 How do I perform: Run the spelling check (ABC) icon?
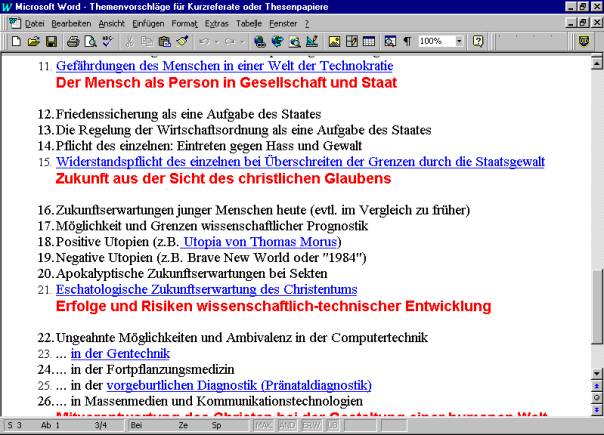[x=107, y=42]
